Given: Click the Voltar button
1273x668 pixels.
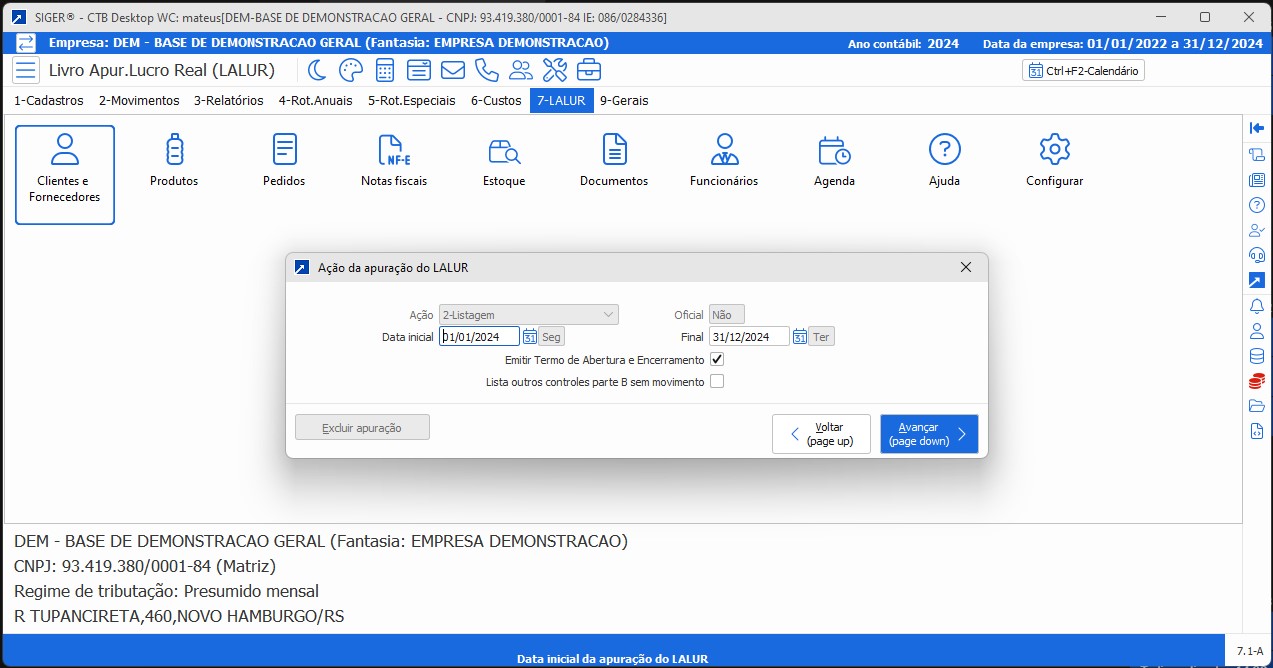Looking at the screenshot, I should (x=820, y=434).
